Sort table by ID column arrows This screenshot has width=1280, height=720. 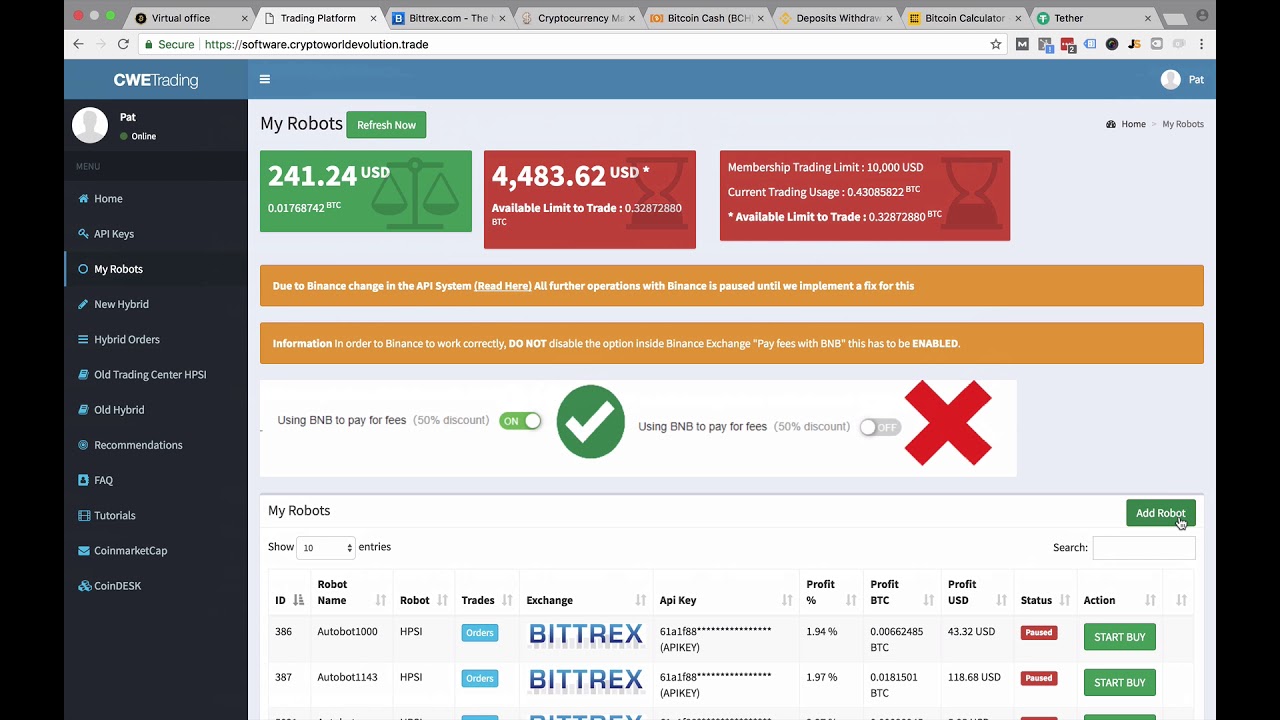(298, 600)
